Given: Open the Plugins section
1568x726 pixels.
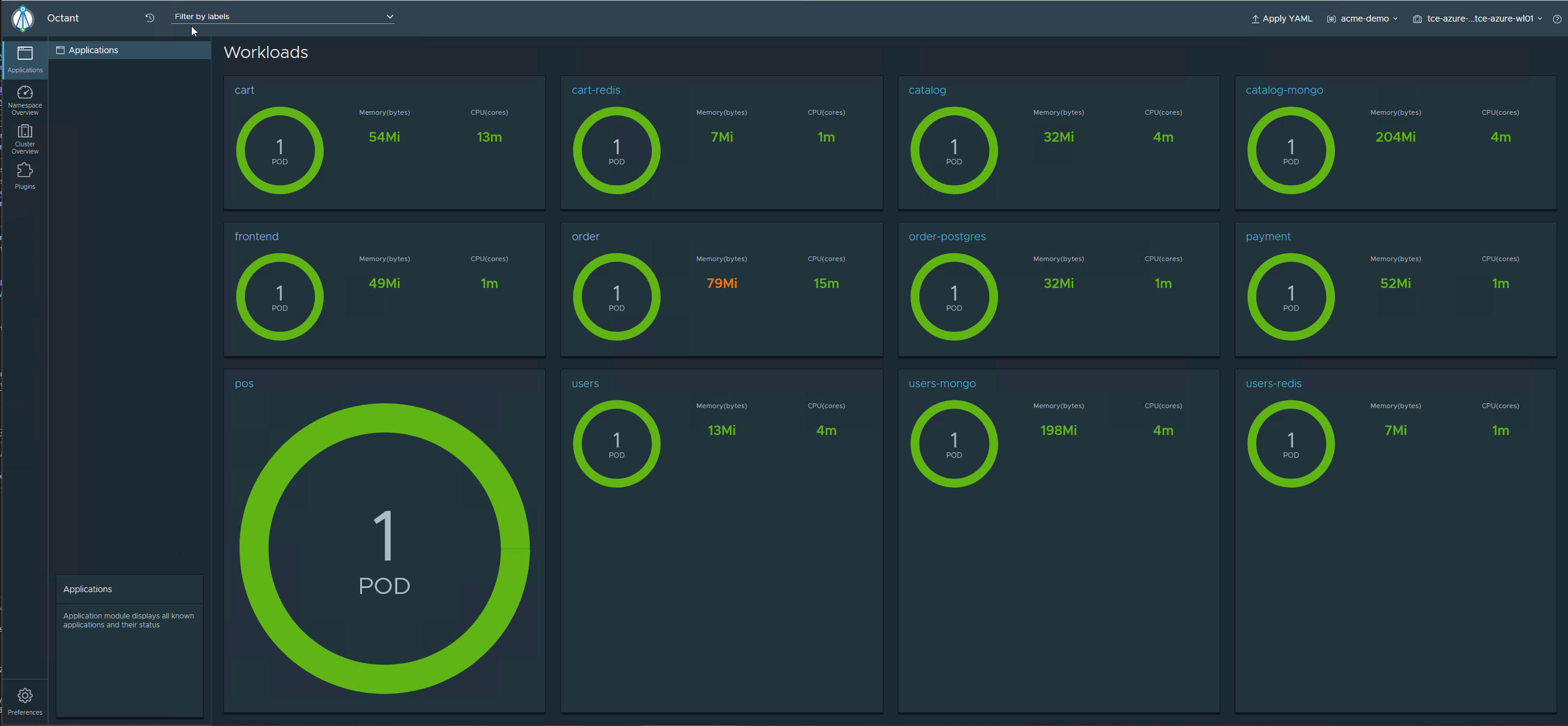Looking at the screenshot, I should coord(24,176).
